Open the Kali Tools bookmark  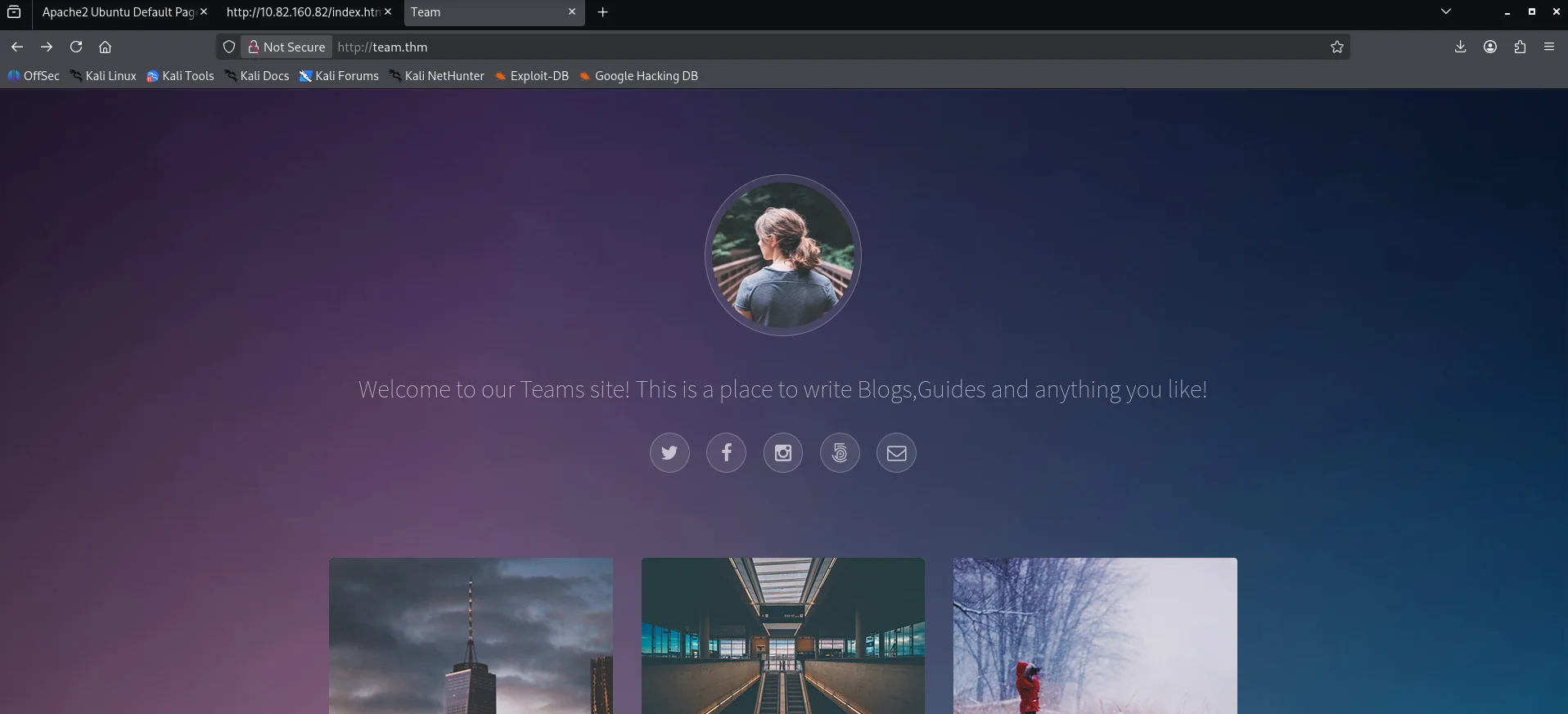pos(181,76)
